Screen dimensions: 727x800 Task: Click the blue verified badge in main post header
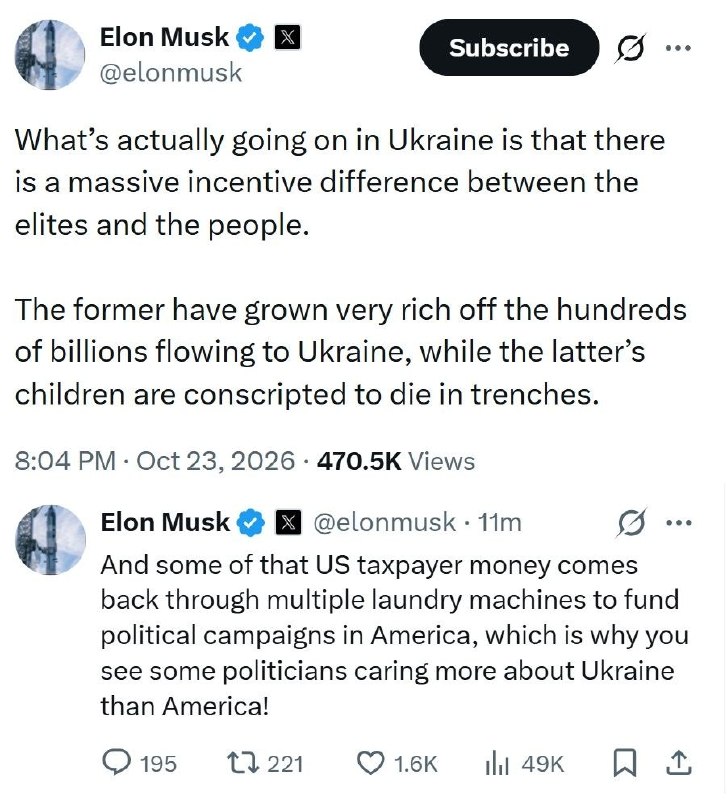coord(249,37)
